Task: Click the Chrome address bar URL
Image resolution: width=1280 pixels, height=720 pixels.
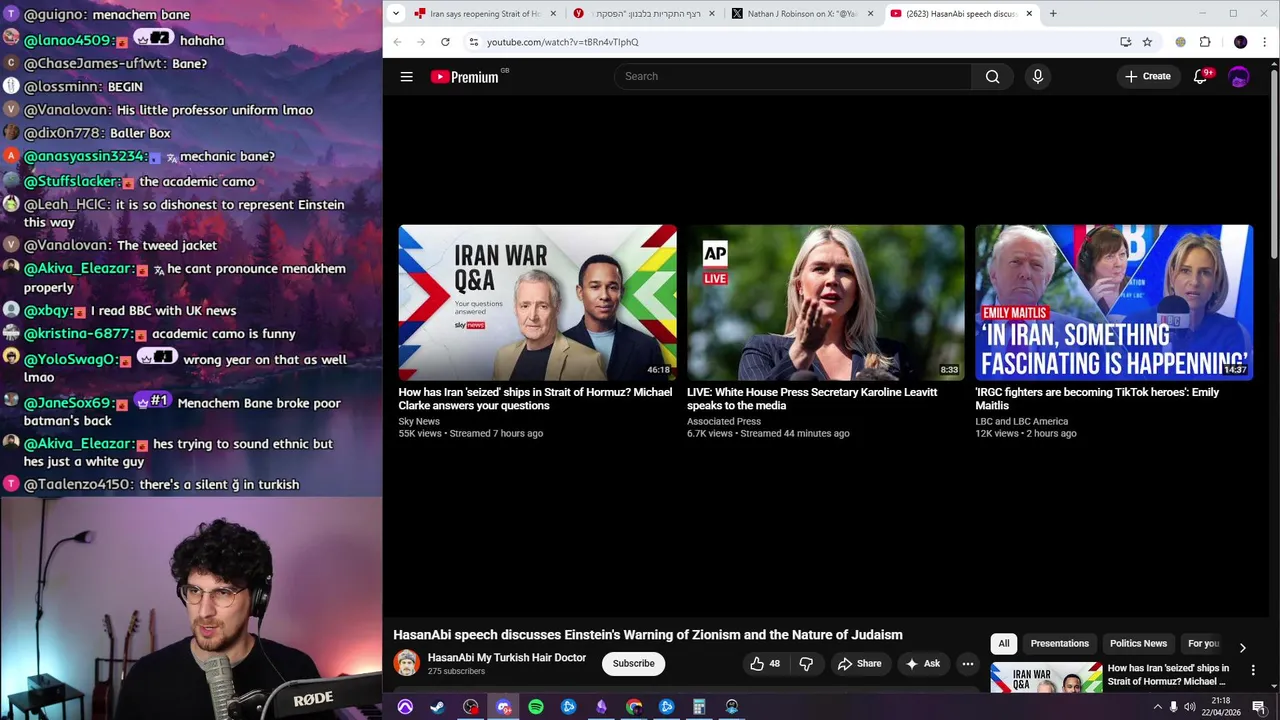Action: coord(562,42)
